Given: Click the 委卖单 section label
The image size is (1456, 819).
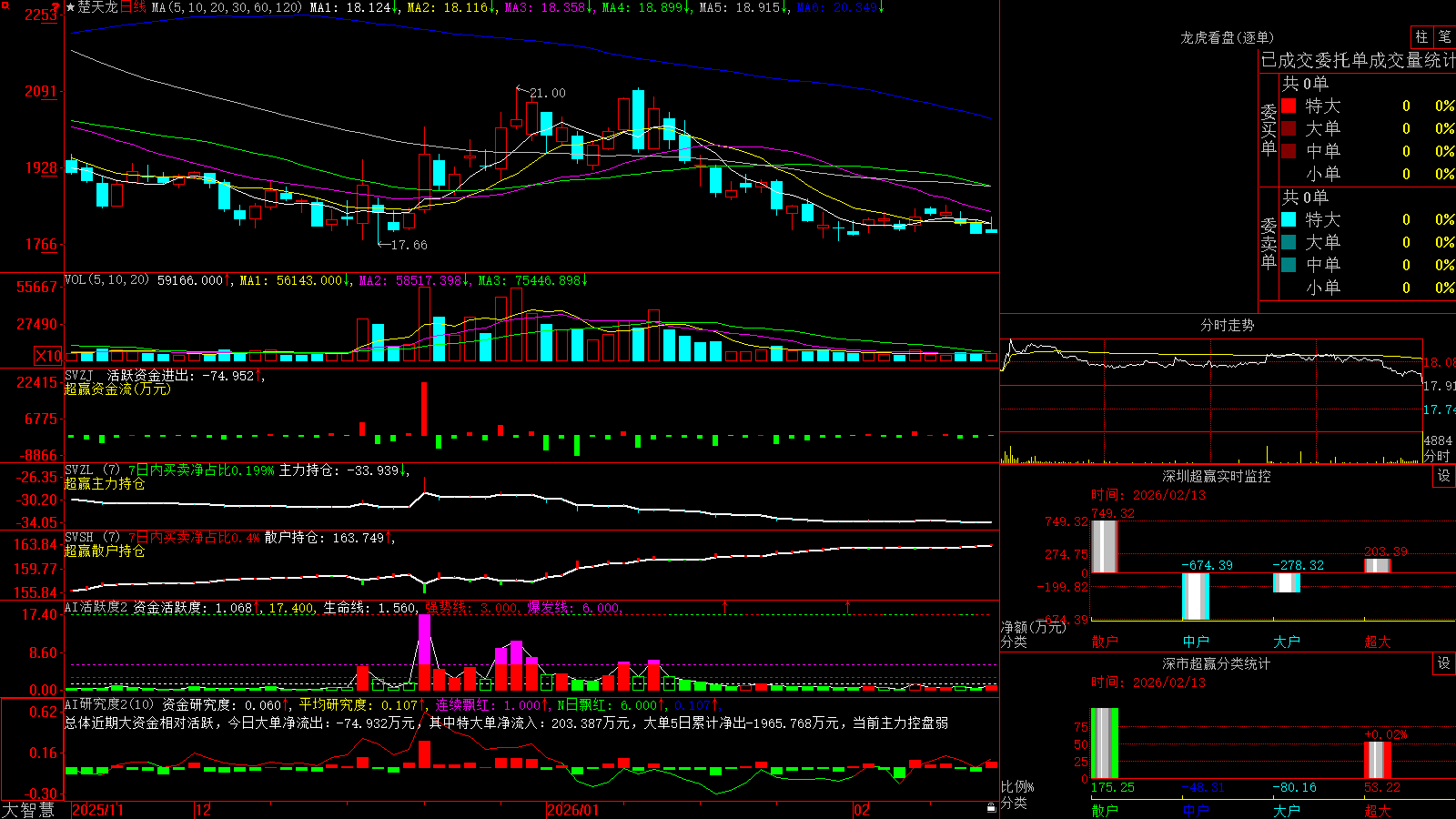Looking at the screenshot, I should pos(1269,244).
